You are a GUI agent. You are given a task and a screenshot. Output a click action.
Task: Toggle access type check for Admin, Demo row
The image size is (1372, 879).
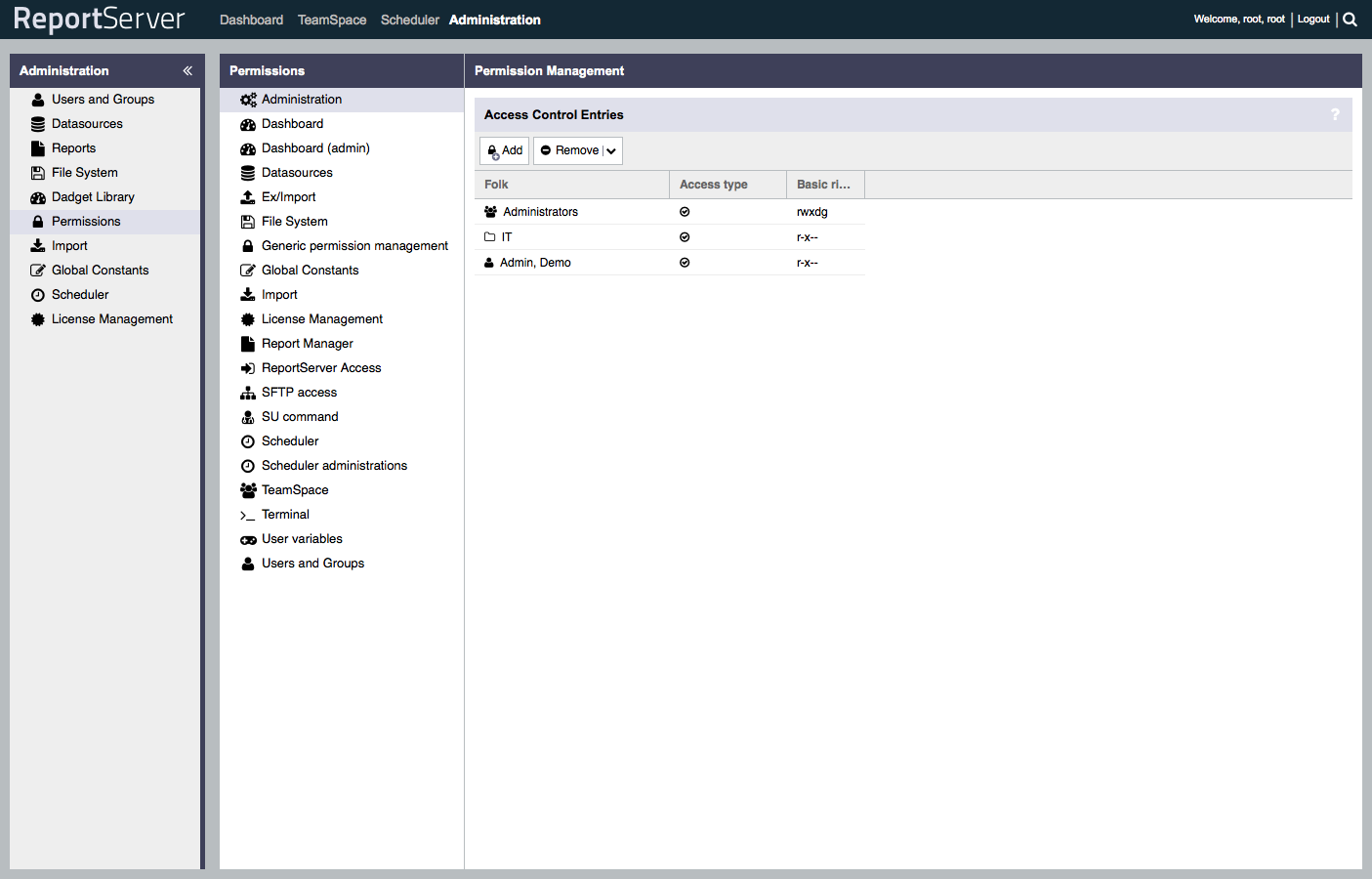point(685,263)
